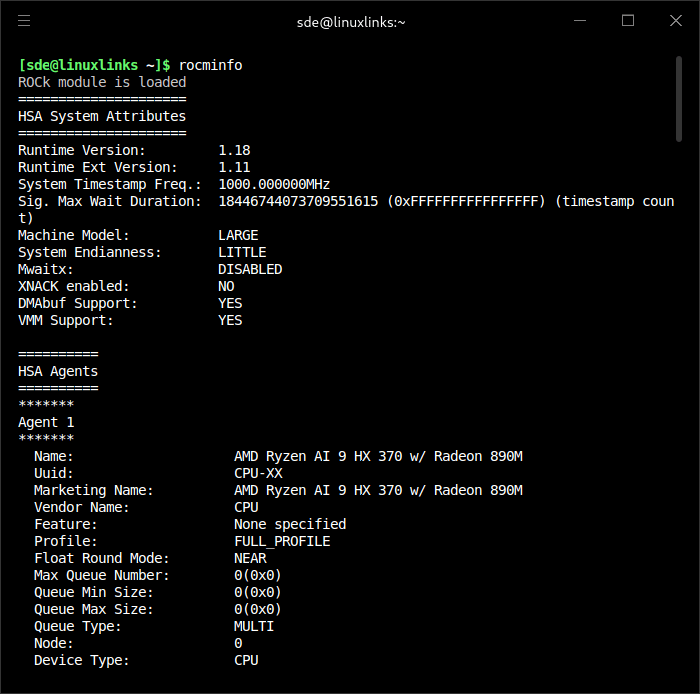Open the terminal hamburger menu
700x694 pixels.
24,21
